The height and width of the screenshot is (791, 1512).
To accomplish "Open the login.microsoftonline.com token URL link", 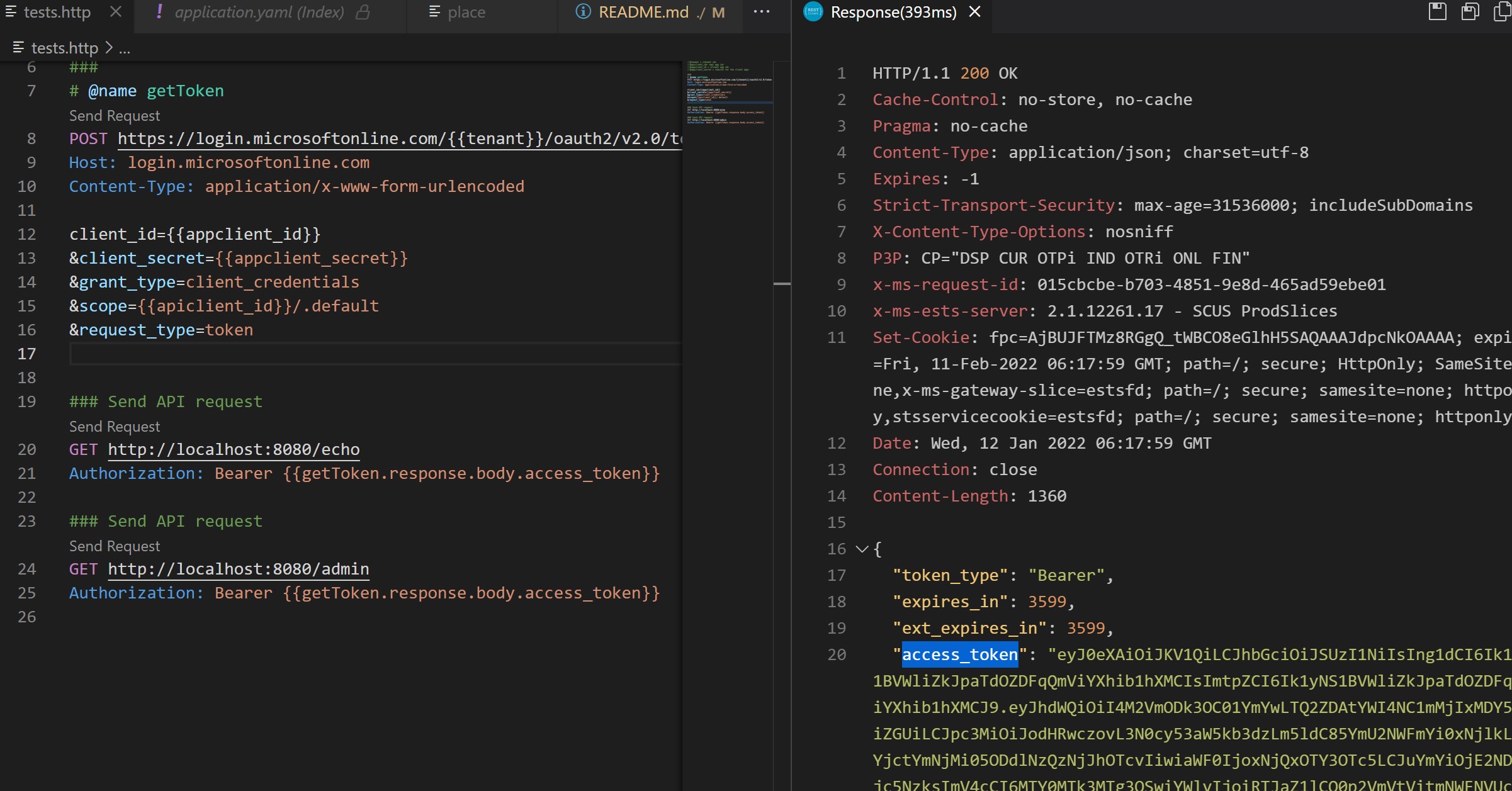I will pyautogui.click(x=400, y=138).
